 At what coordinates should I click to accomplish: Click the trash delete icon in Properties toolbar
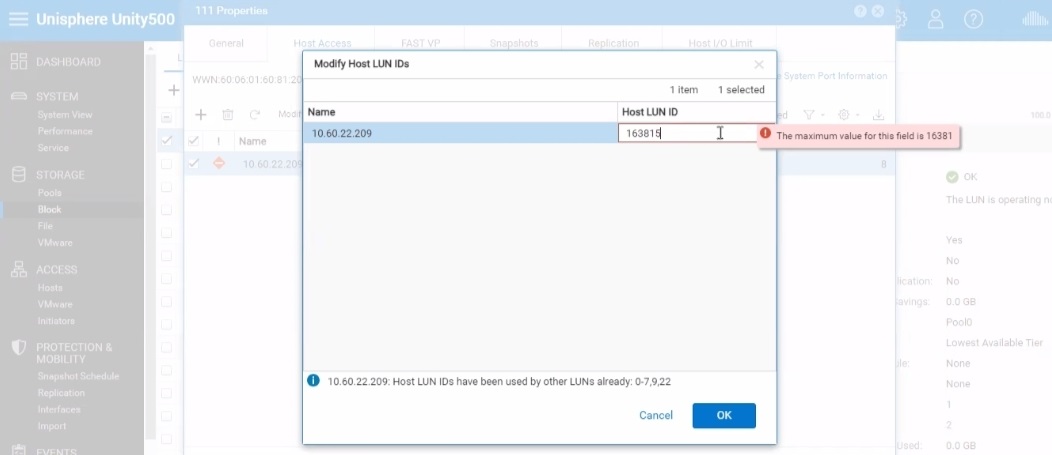[x=227, y=115]
